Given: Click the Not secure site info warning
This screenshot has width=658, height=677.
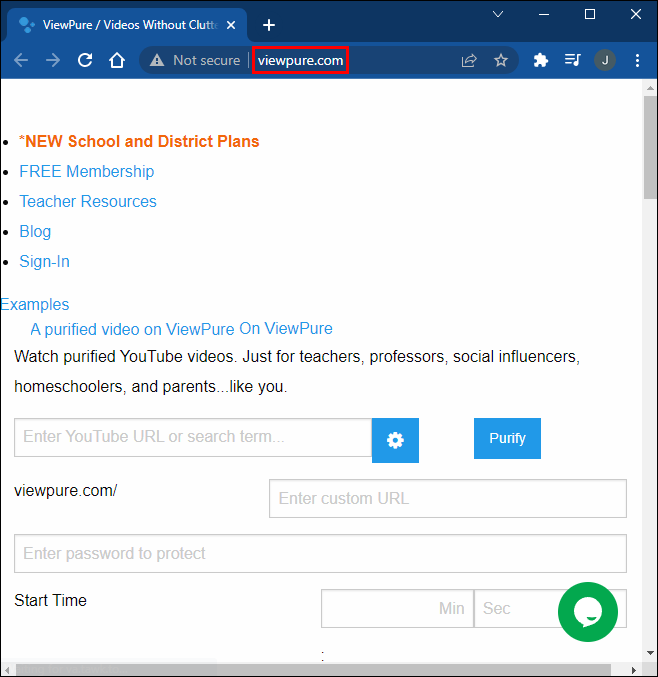Looking at the screenshot, I should point(195,60).
